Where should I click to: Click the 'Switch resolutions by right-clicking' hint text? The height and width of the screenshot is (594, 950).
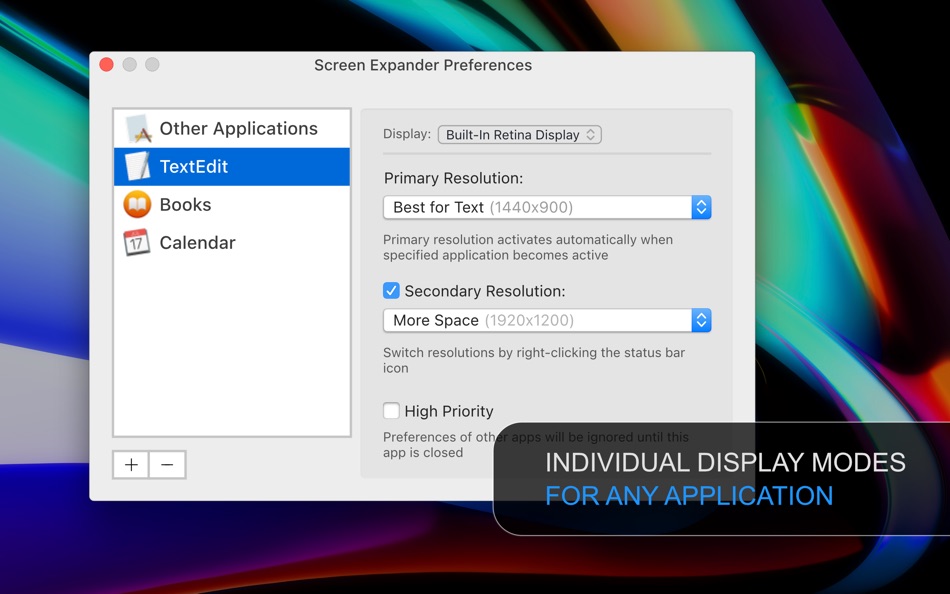pos(534,360)
